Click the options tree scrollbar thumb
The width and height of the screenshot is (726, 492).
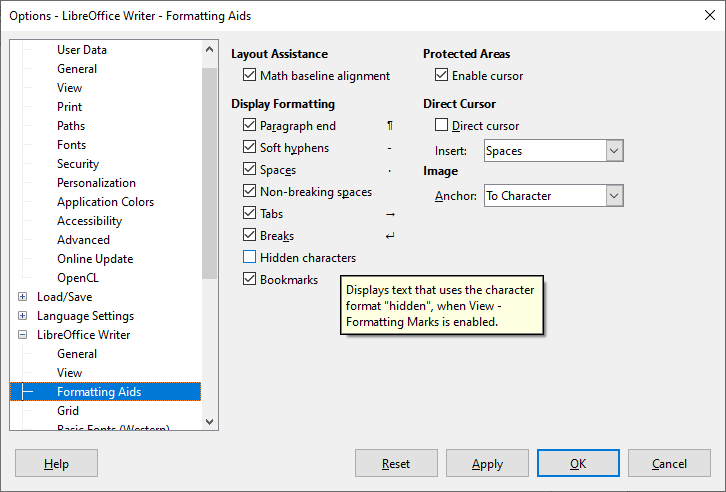click(209, 173)
